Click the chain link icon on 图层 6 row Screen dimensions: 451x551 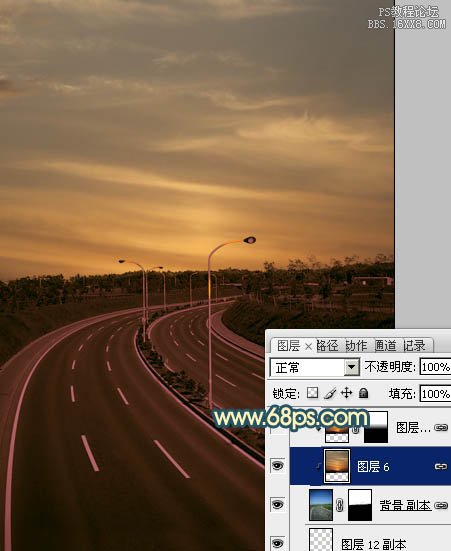click(x=441, y=466)
